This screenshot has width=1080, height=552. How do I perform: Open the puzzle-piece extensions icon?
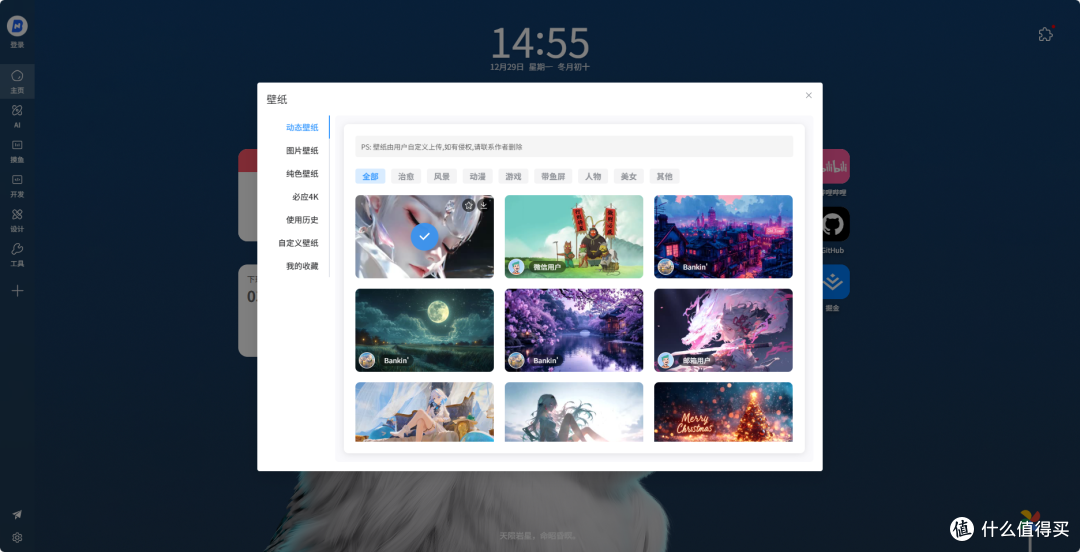tap(1046, 34)
